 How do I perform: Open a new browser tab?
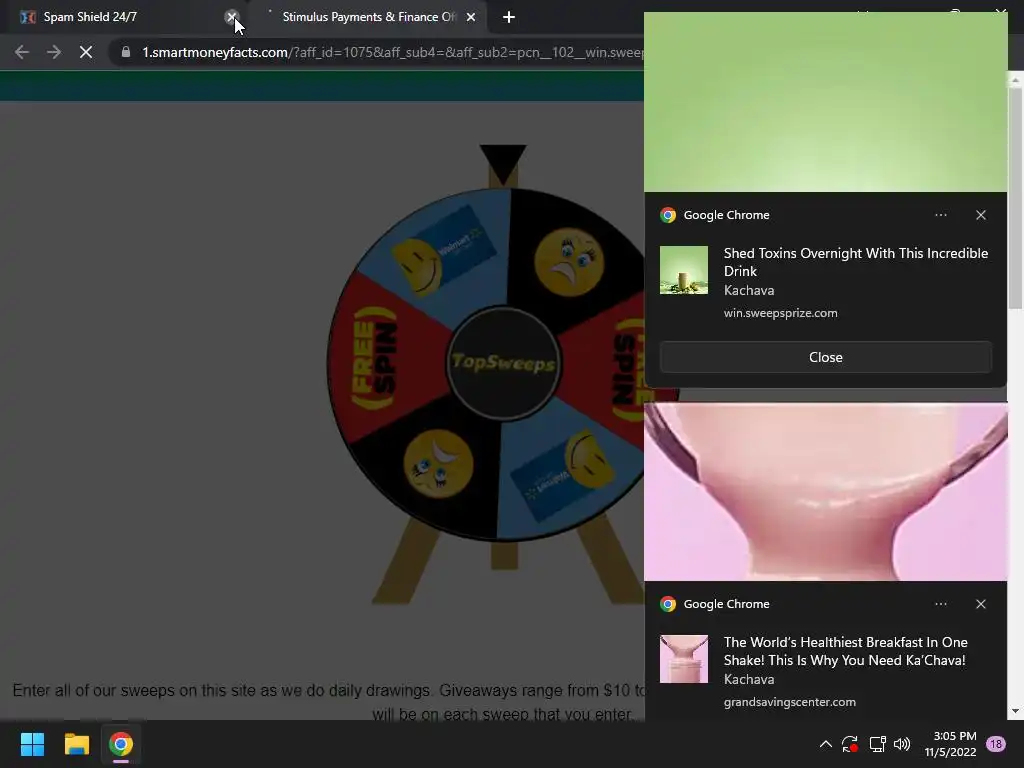point(509,17)
